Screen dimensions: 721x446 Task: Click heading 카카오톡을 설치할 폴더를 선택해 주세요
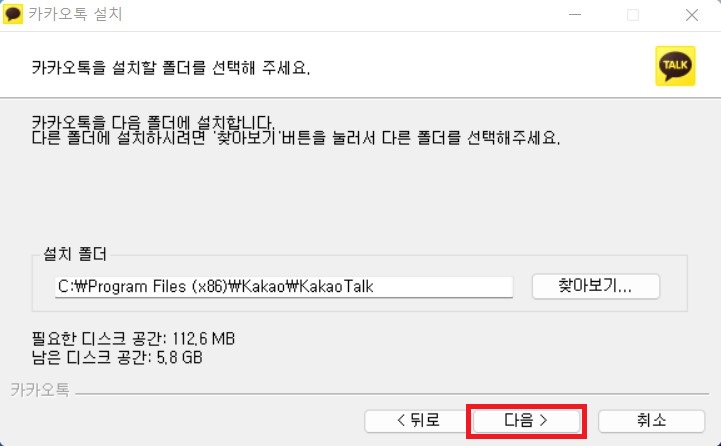coord(171,68)
